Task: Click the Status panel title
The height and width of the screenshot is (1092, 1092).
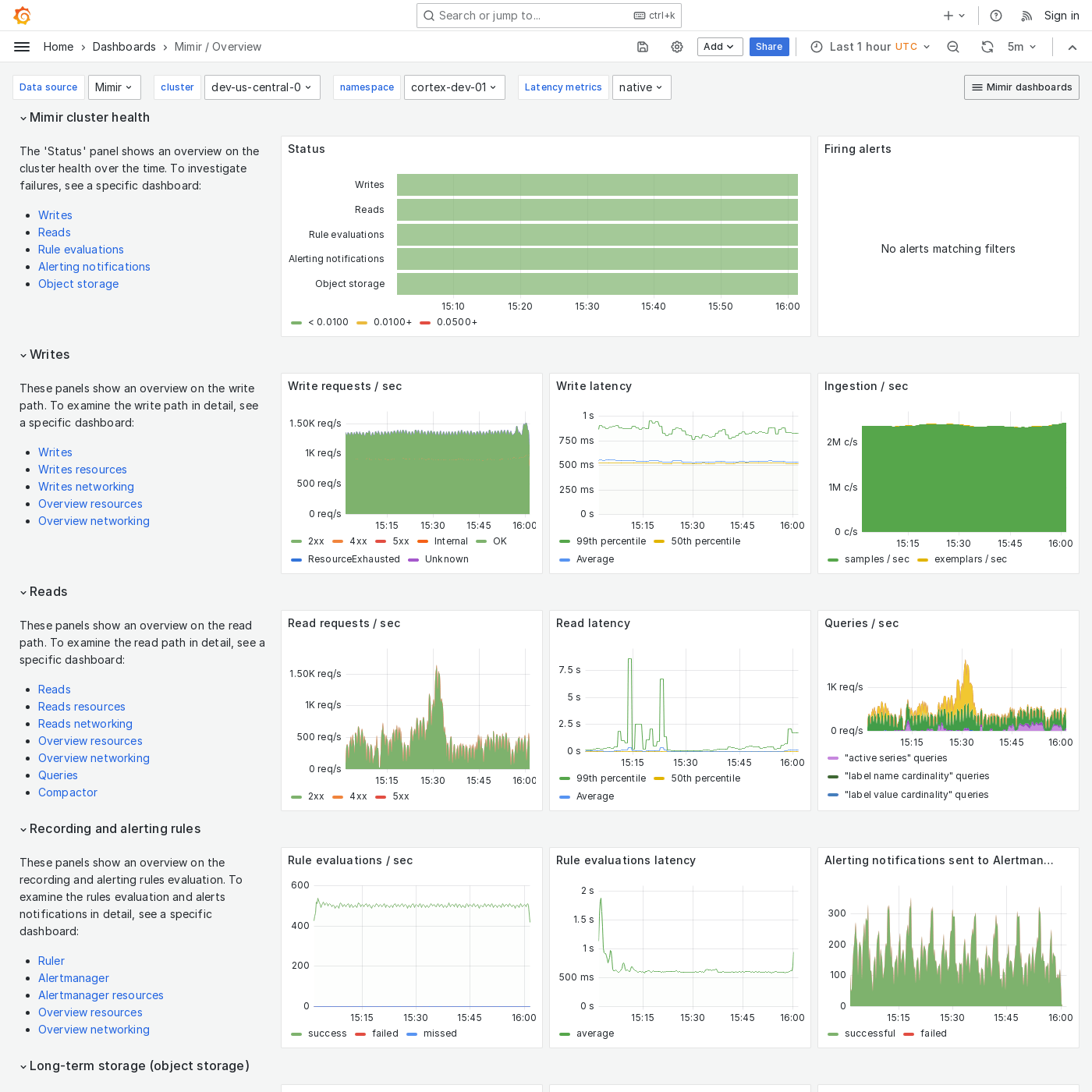Action: (x=307, y=149)
